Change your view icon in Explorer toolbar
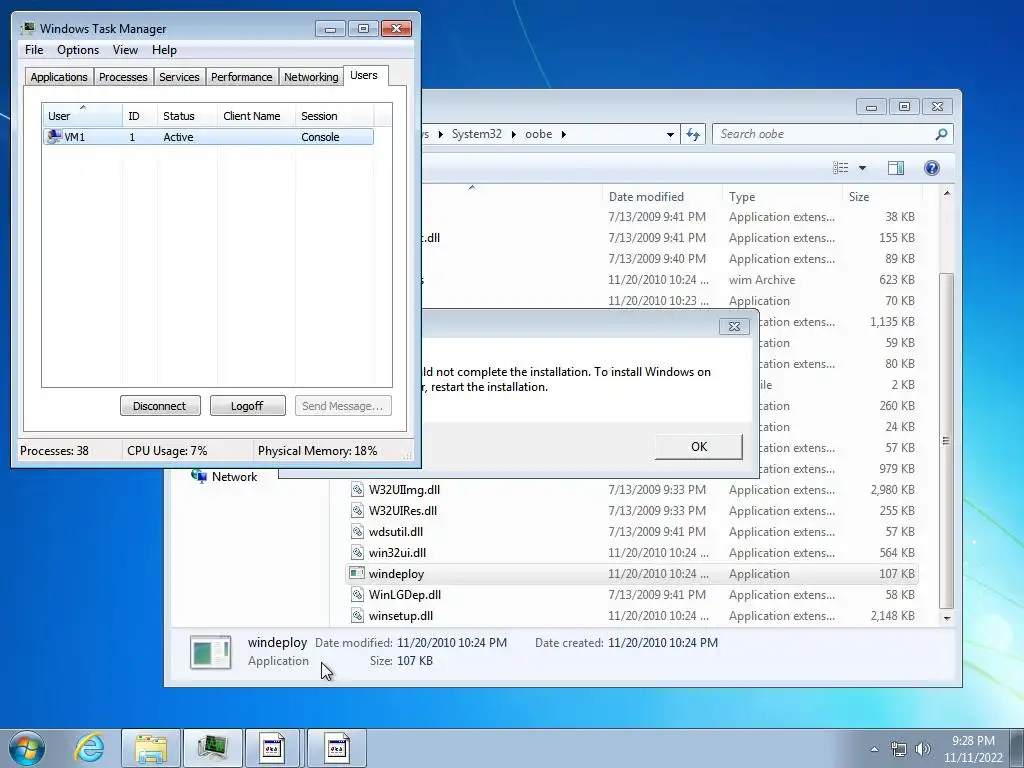Image resolution: width=1024 pixels, height=768 pixels. coord(840,168)
